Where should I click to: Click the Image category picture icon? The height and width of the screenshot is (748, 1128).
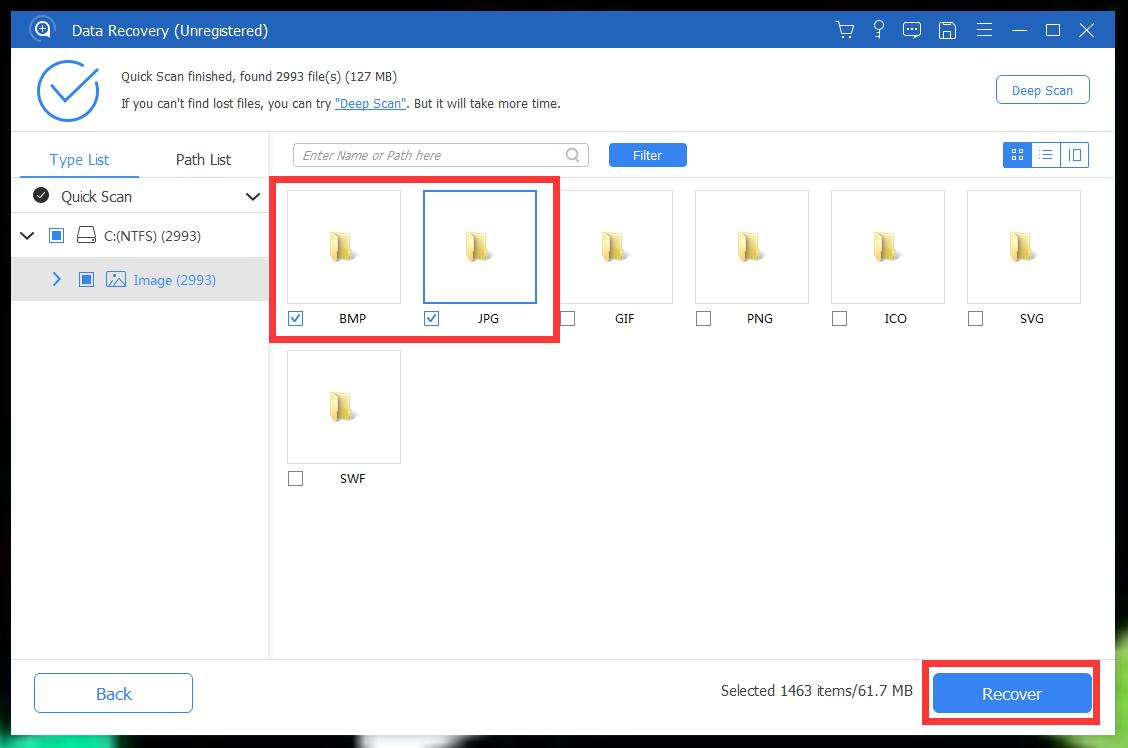pyautogui.click(x=116, y=279)
